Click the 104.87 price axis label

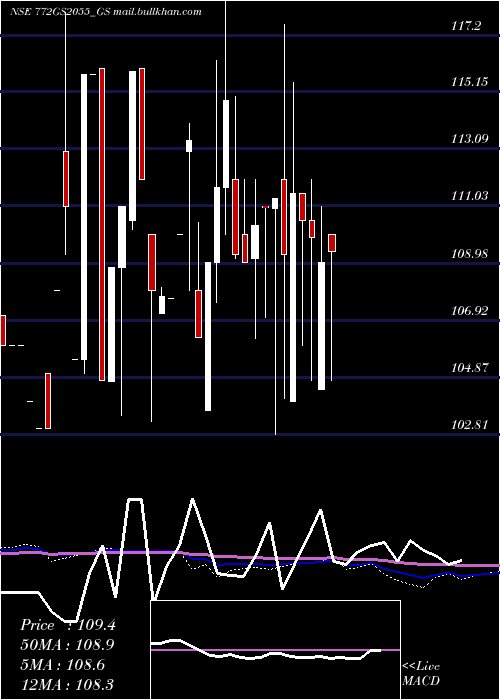469,368
